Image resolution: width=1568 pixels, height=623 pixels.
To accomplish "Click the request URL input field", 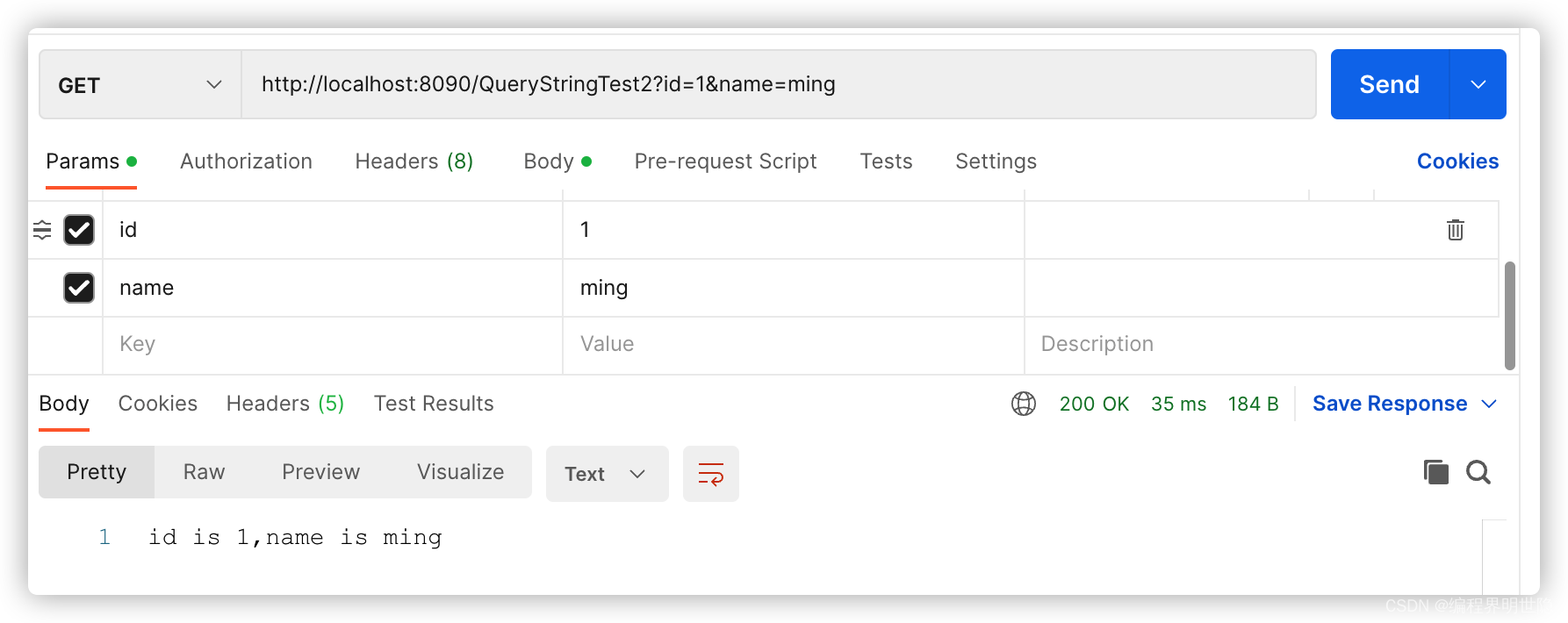I will coord(777,85).
